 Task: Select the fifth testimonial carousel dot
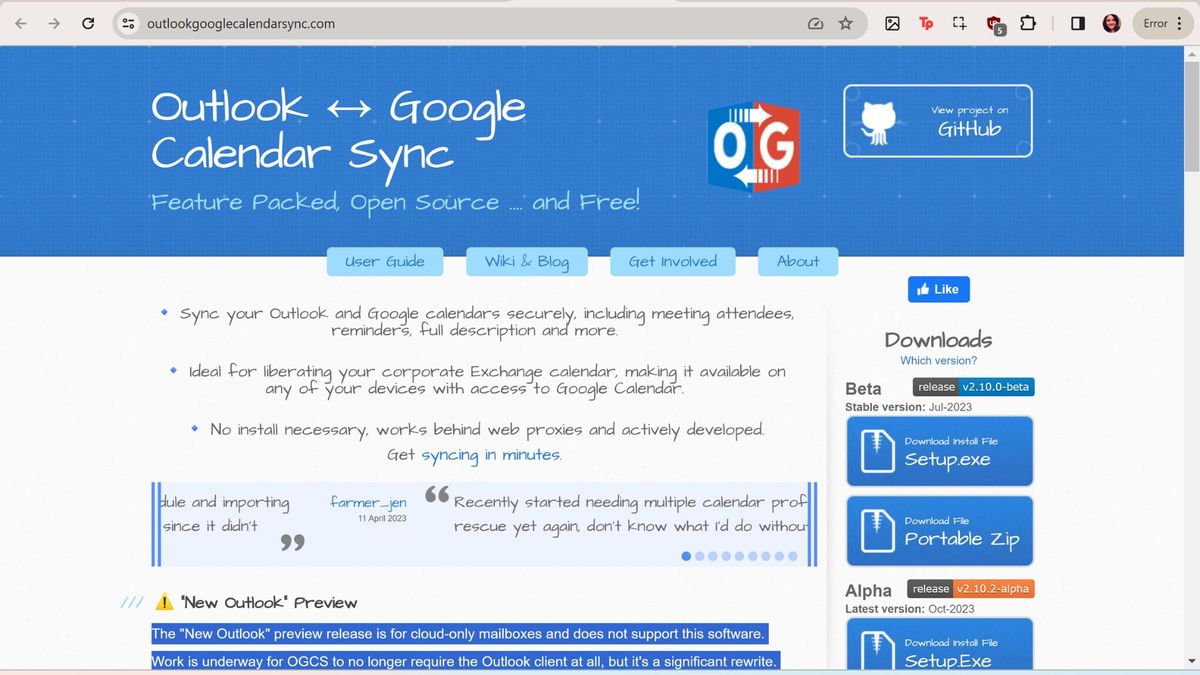(740, 556)
